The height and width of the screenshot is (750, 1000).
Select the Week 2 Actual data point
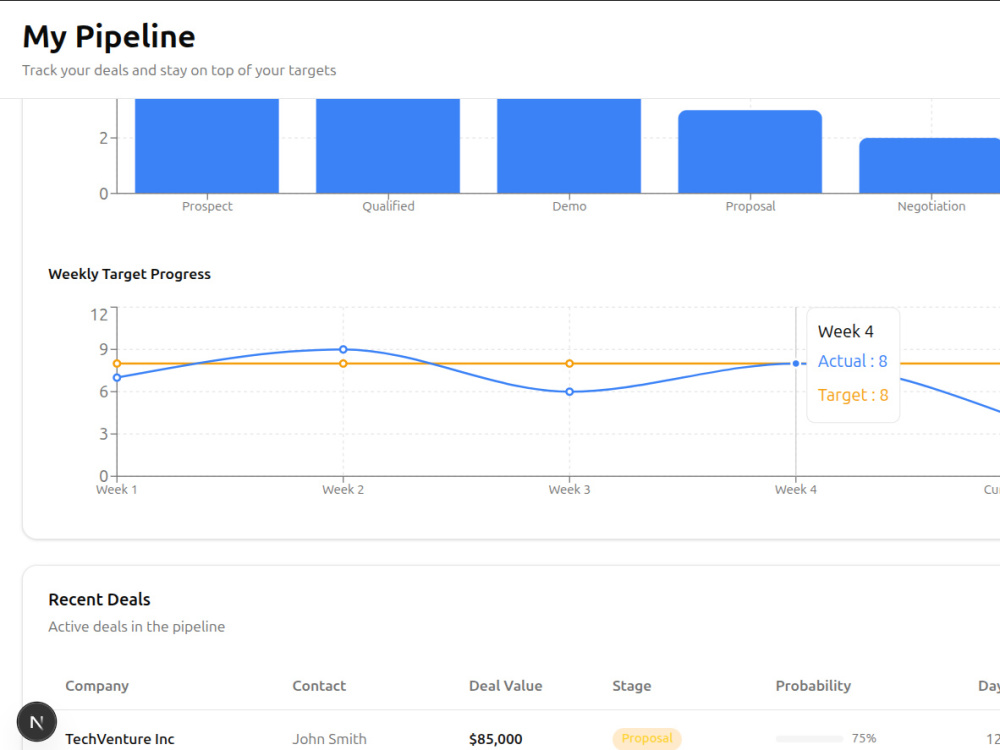pos(343,349)
